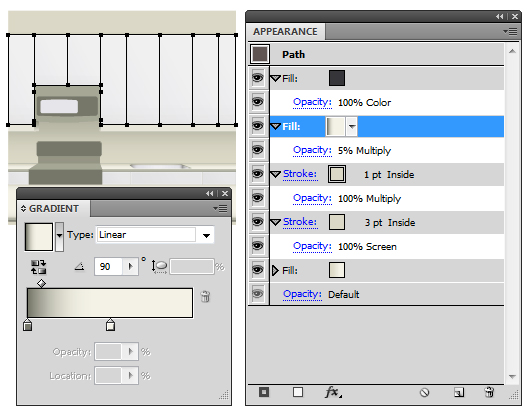Select the middle light gradient stop
Screen dimensions: 531x418
coord(110,325)
